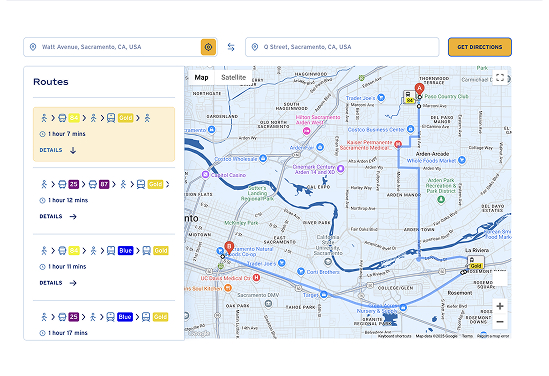Focus the Watt Avenue origin input field
The width and height of the screenshot is (549, 376).
[x=120, y=47]
